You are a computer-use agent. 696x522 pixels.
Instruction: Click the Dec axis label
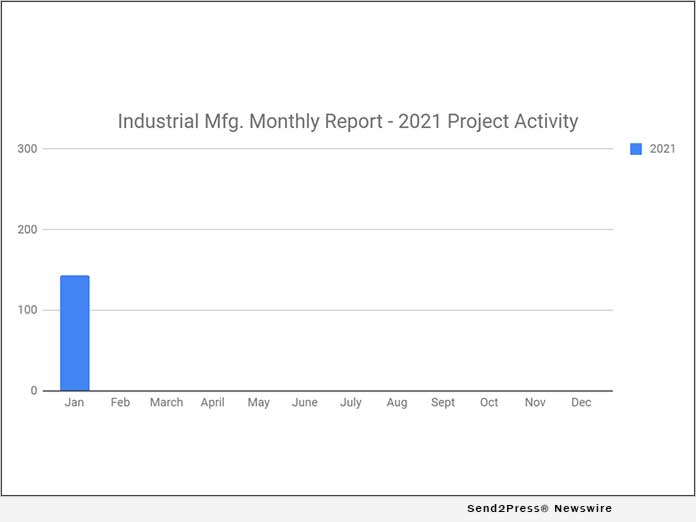coord(581,402)
